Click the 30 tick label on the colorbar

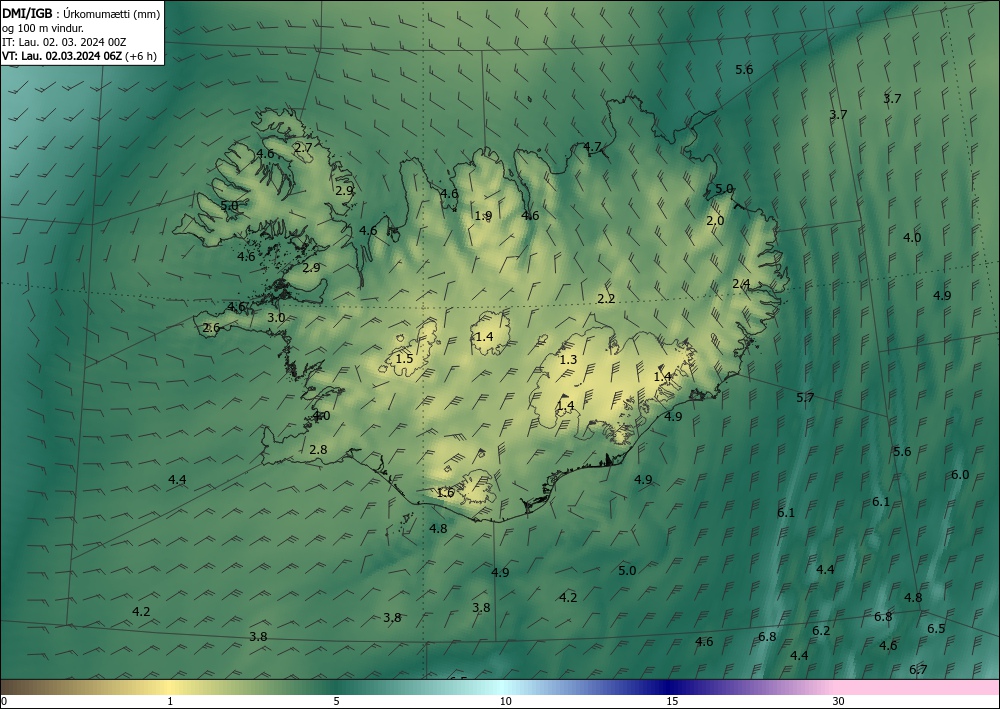click(839, 702)
